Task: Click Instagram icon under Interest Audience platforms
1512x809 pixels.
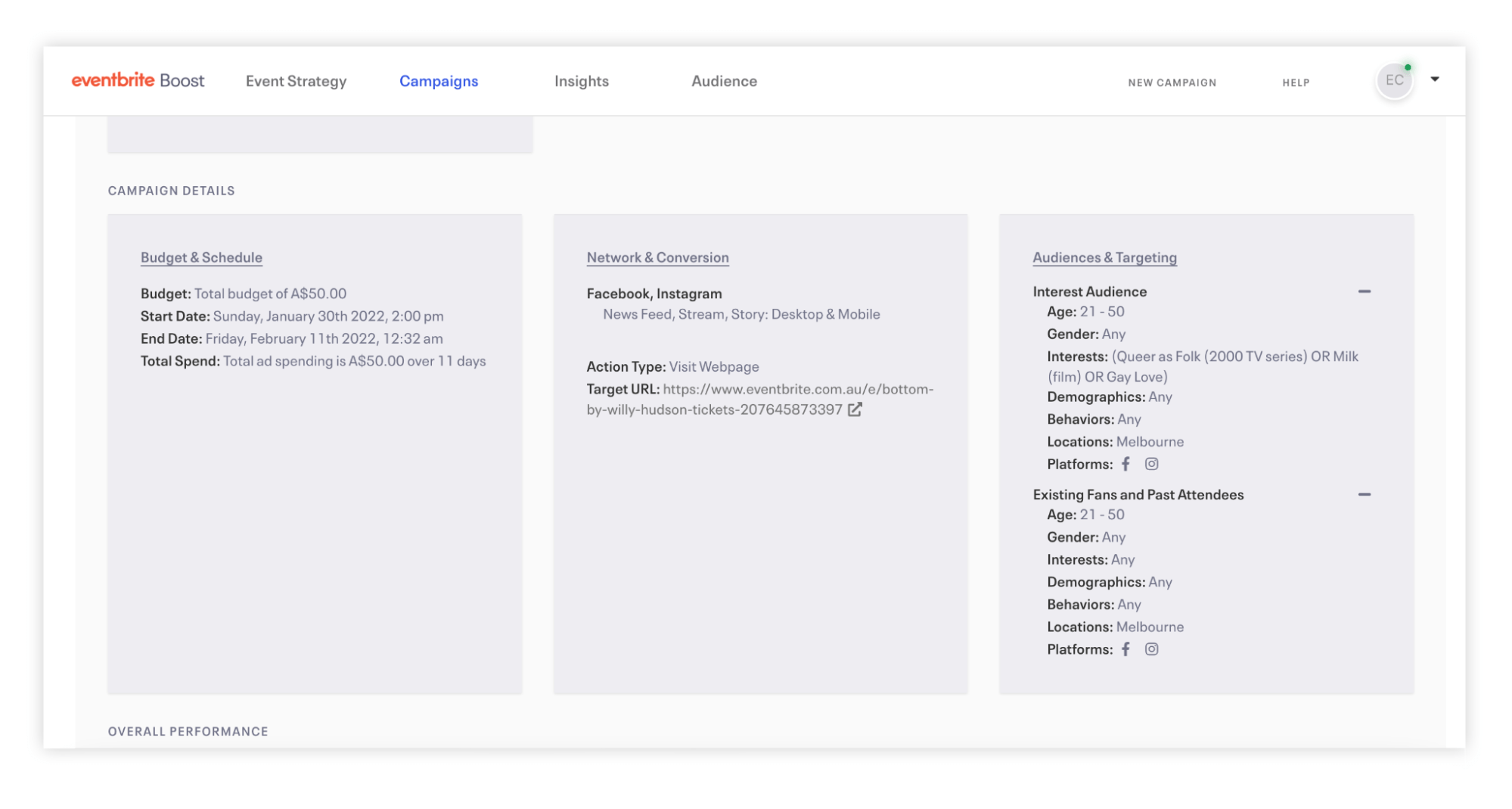Action: tap(1151, 464)
